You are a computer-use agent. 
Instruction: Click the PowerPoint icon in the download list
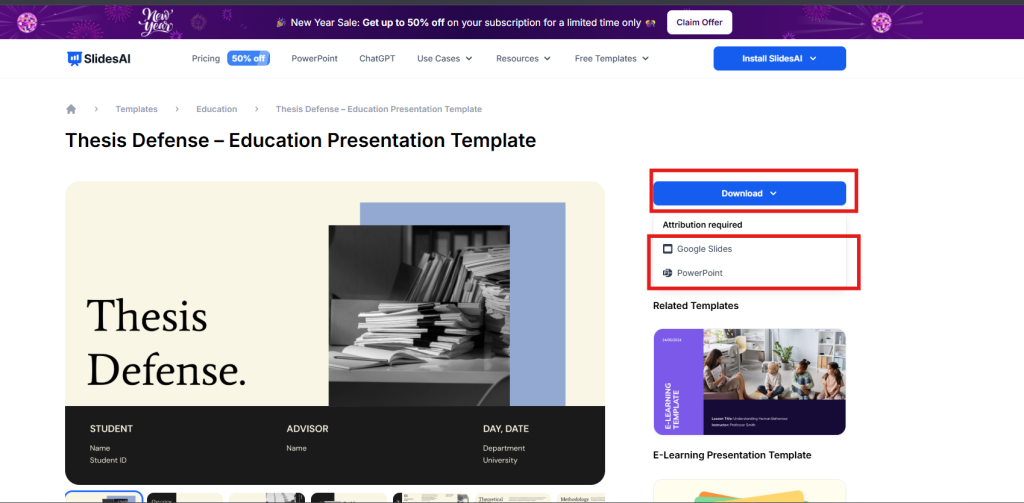(x=668, y=273)
